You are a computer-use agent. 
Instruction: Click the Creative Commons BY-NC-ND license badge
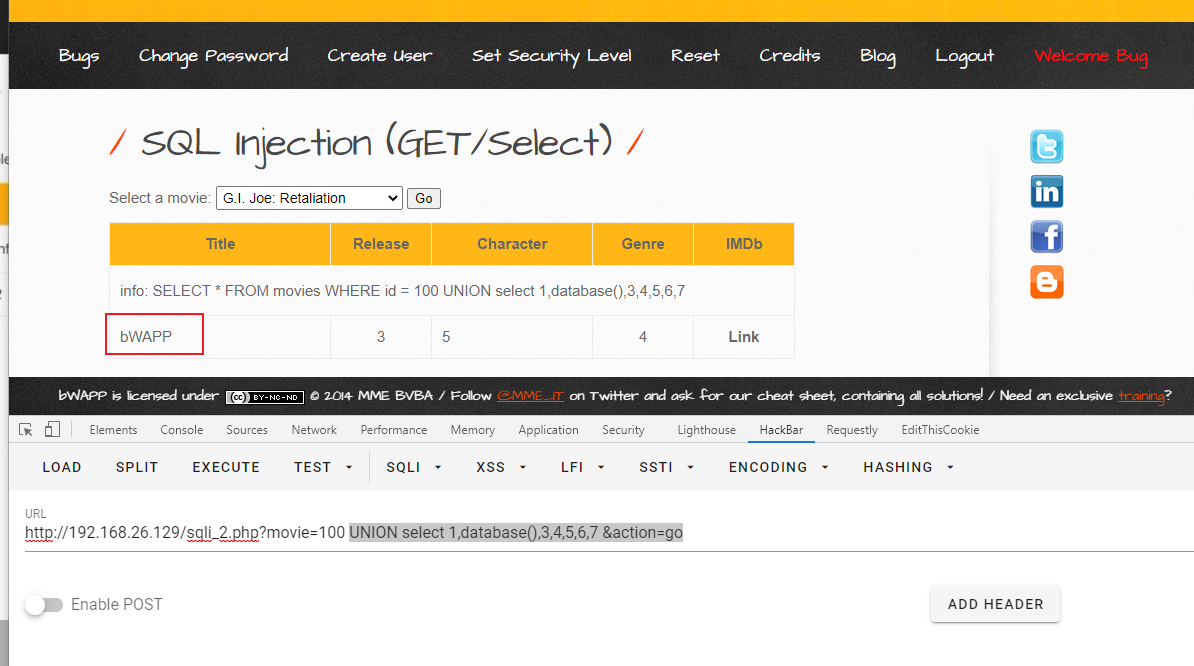(x=265, y=397)
